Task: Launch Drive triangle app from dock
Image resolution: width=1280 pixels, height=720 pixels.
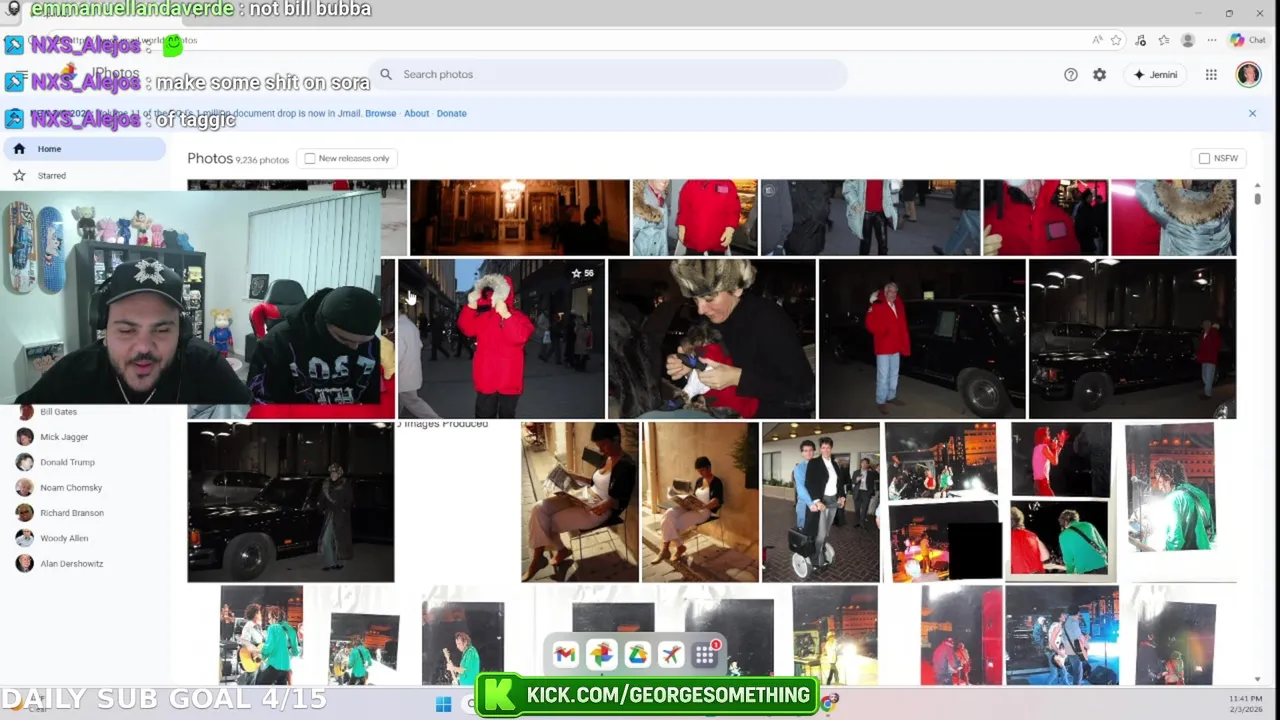Action: (637, 655)
